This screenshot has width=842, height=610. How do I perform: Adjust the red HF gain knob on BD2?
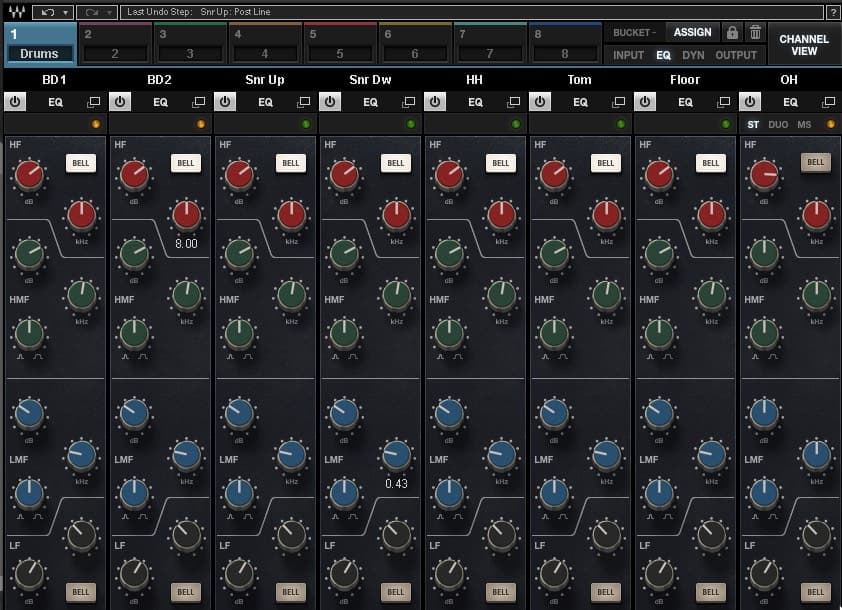tap(134, 177)
